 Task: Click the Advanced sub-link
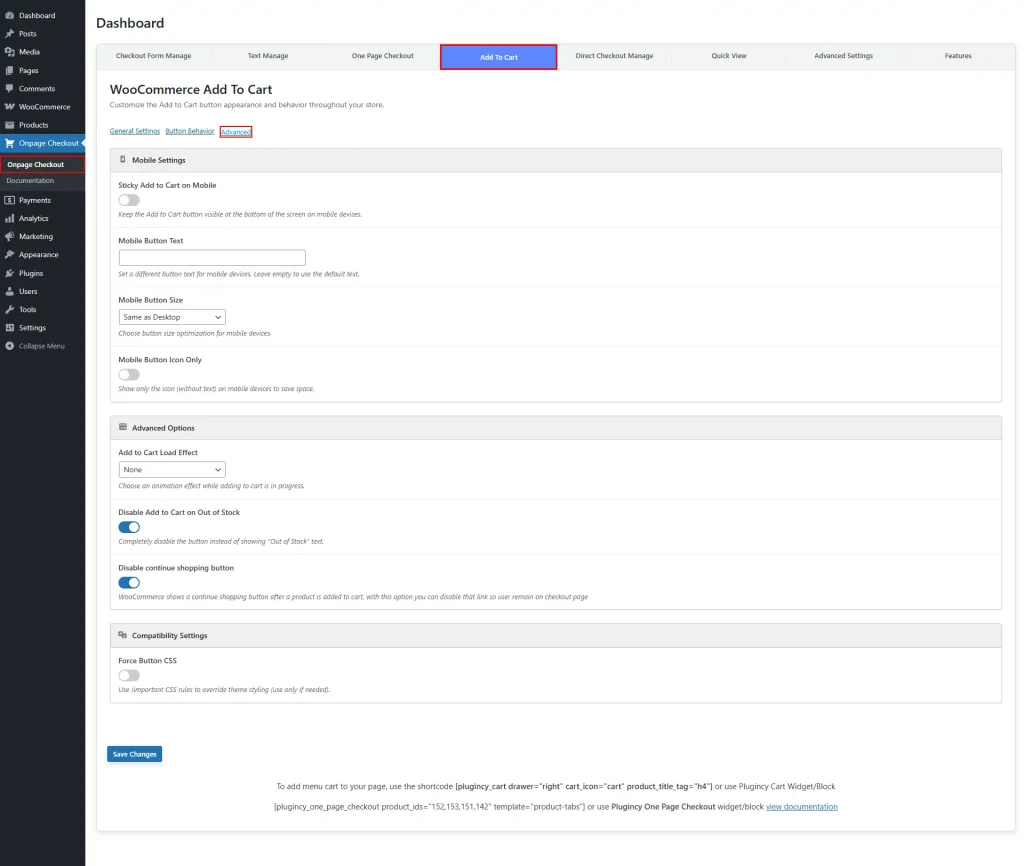tap(236, 132)
